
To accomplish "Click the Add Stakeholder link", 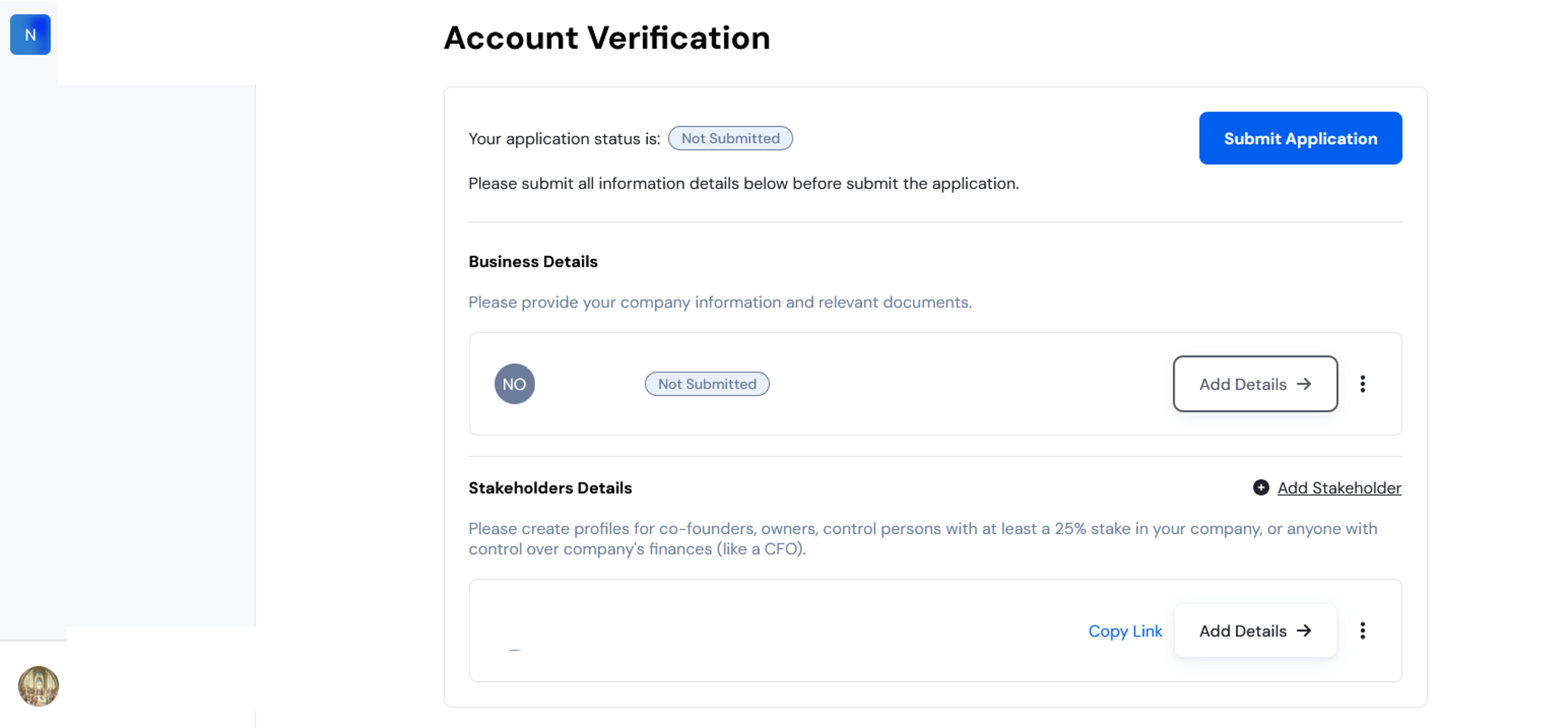I will [1339, 488].
